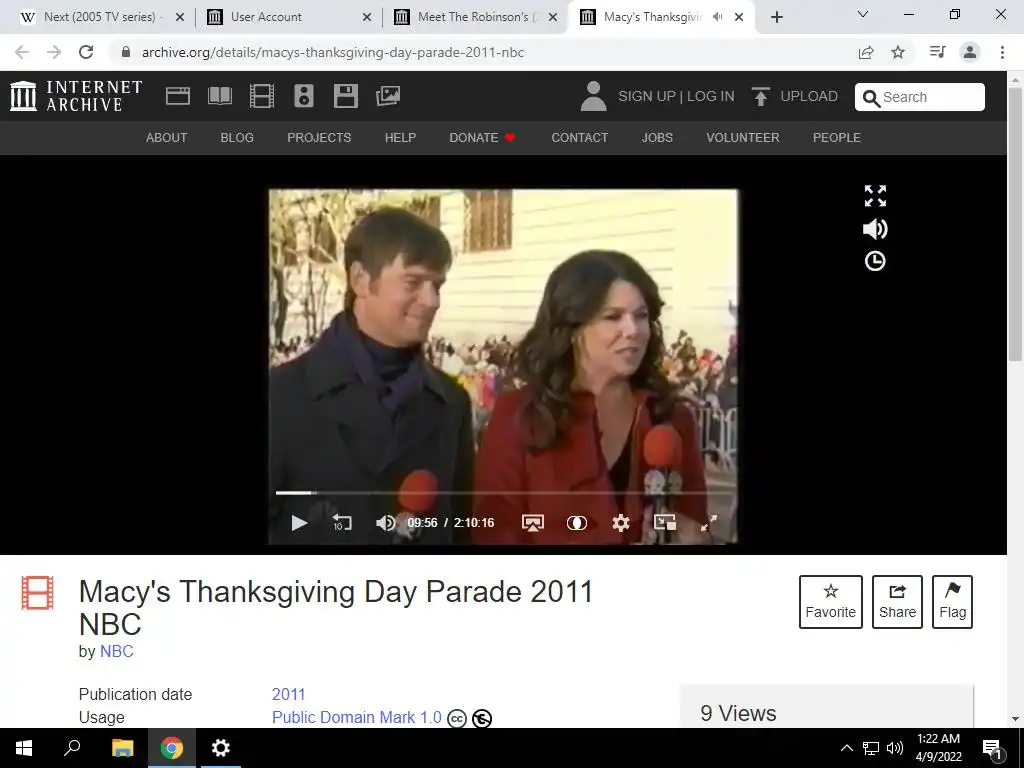Share this page icon in address bar
The width and height of the screenshot is (1024, 768).
[x=866, y=52]
